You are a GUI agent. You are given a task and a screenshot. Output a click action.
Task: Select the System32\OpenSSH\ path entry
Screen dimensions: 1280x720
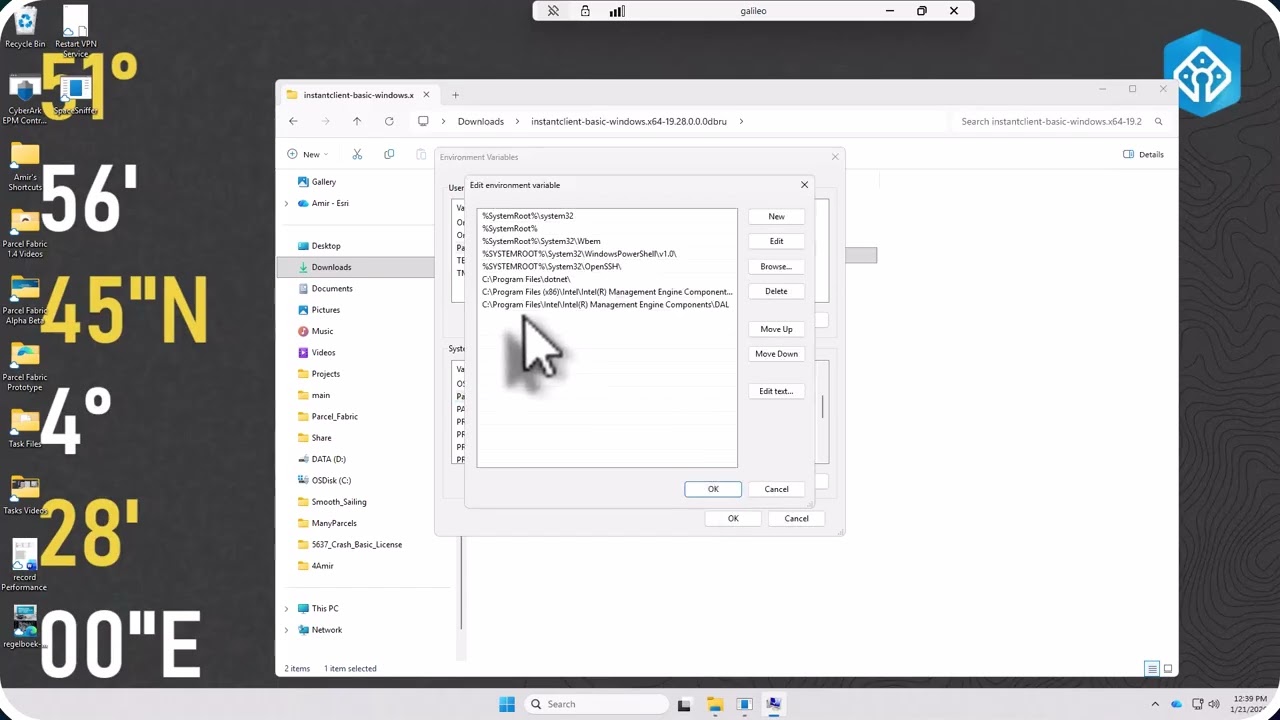[607, 267]
